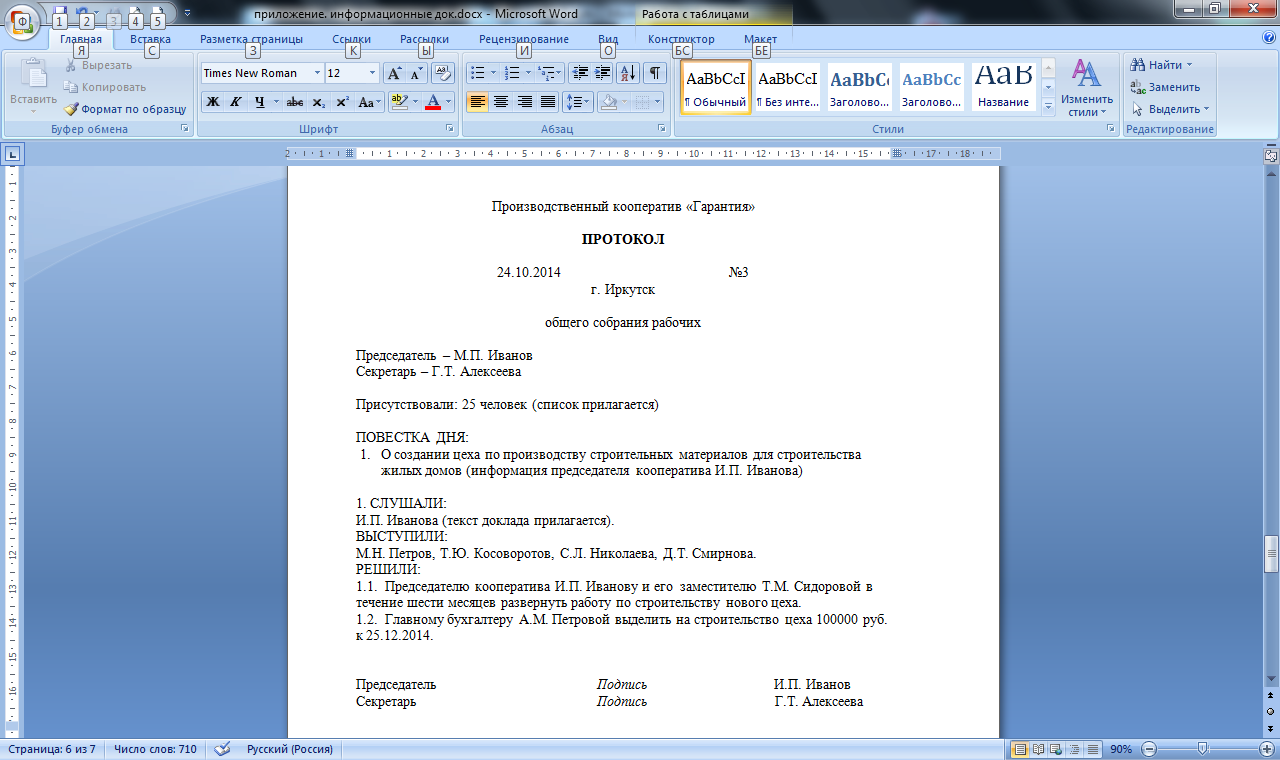Apply the Обычный style

coord(716,87)
